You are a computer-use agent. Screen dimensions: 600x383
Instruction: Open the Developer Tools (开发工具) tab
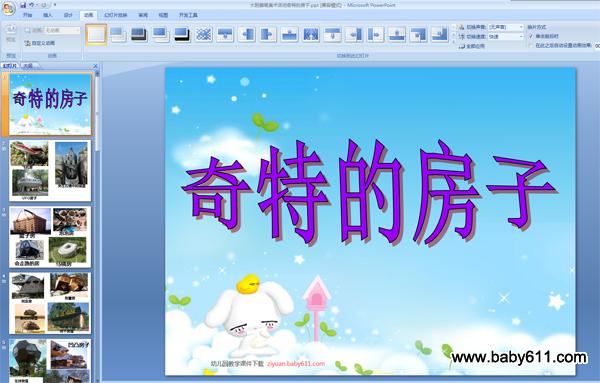pyautogui.click(x=188, y=15)
